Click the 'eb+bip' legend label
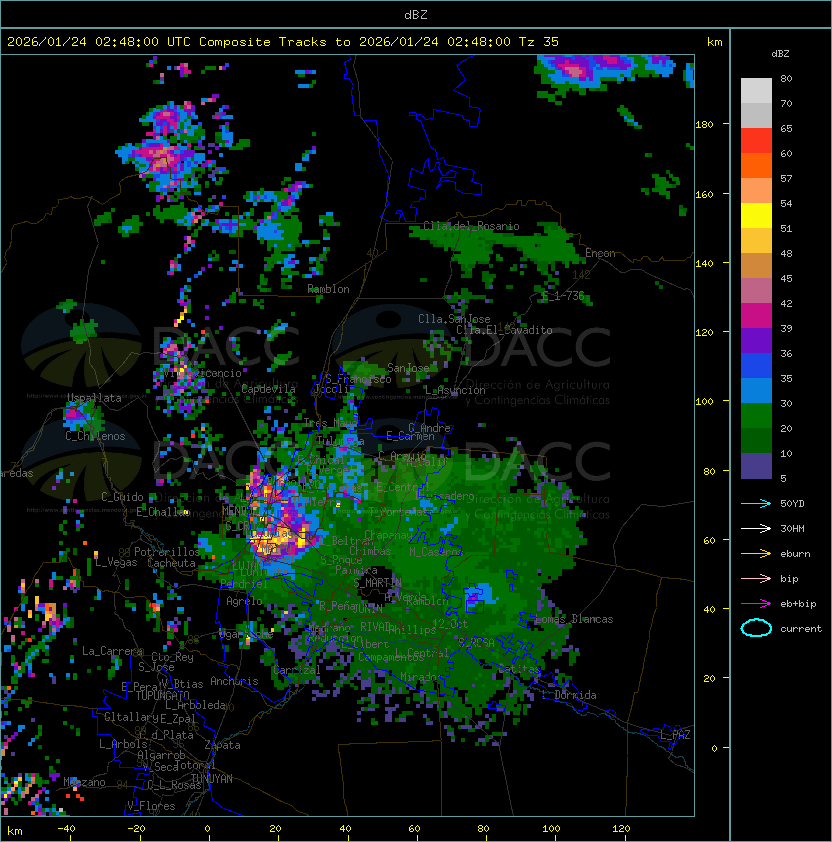This screenshot has width=832, height=842. (798, 604)
